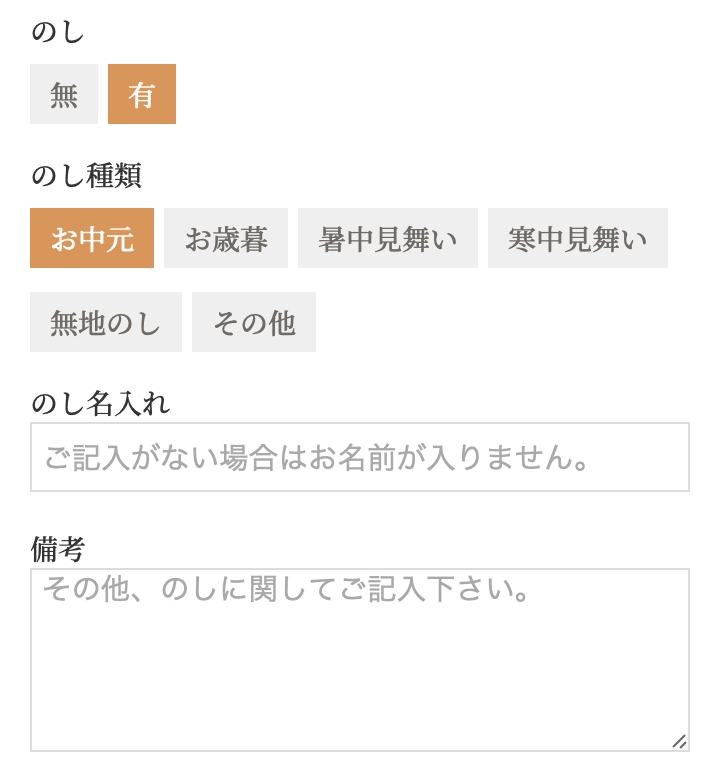Screen dimensions: 716x776
Task: Click the のし名入れ heading label
Action: 101,403
